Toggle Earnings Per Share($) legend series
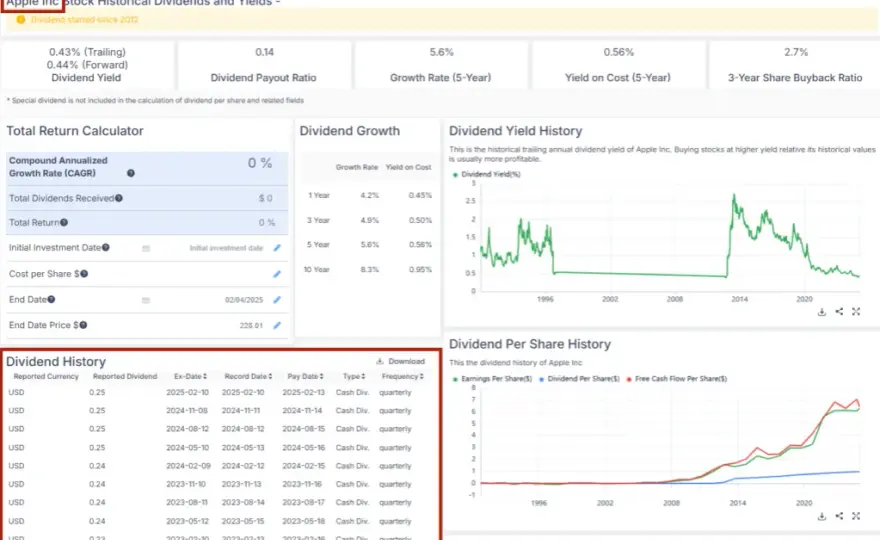880x540 pixels. click(492, 379)
